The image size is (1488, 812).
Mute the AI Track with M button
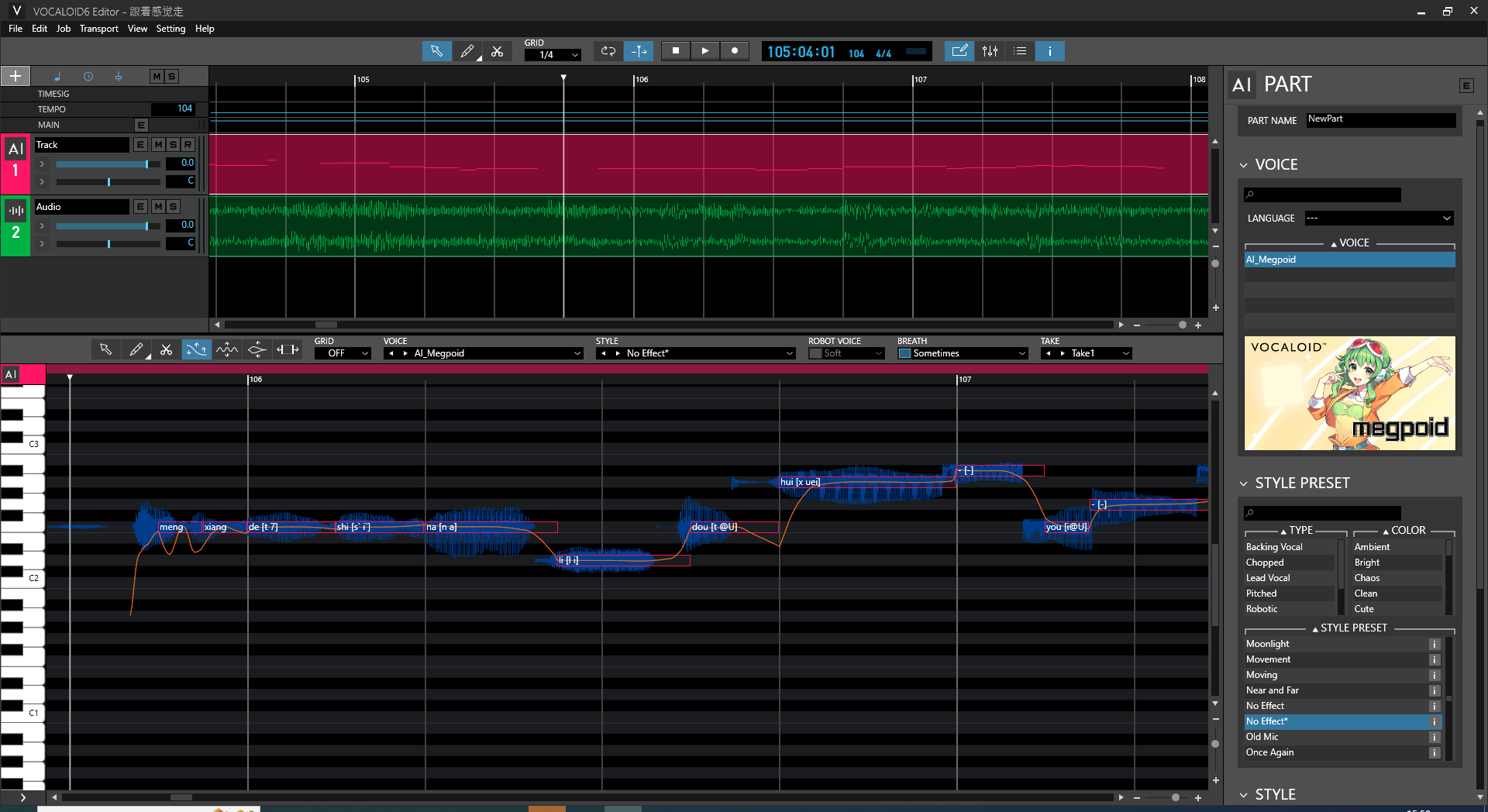pyautogui.click(x=158, y=145)
